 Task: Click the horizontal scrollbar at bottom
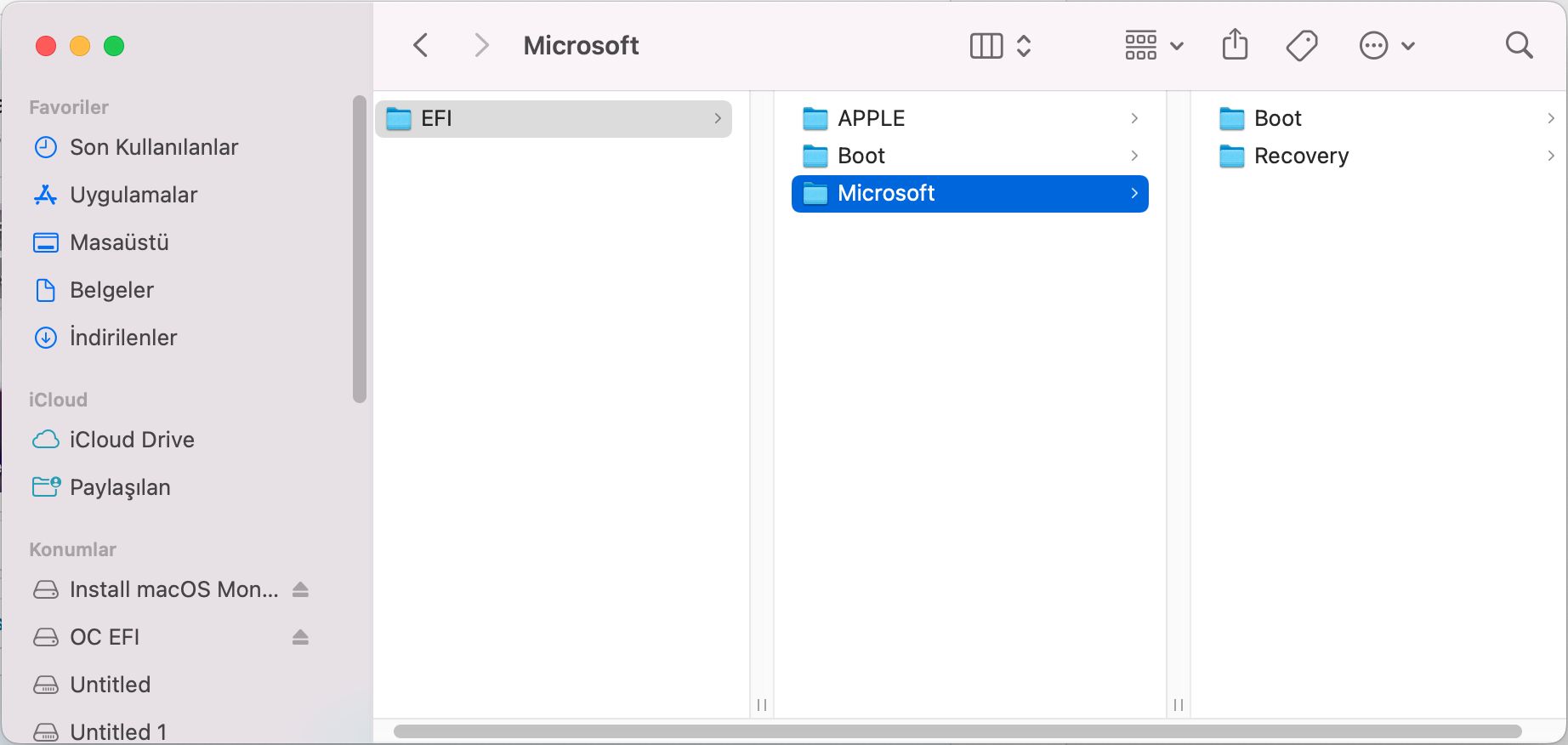point(957,731)
